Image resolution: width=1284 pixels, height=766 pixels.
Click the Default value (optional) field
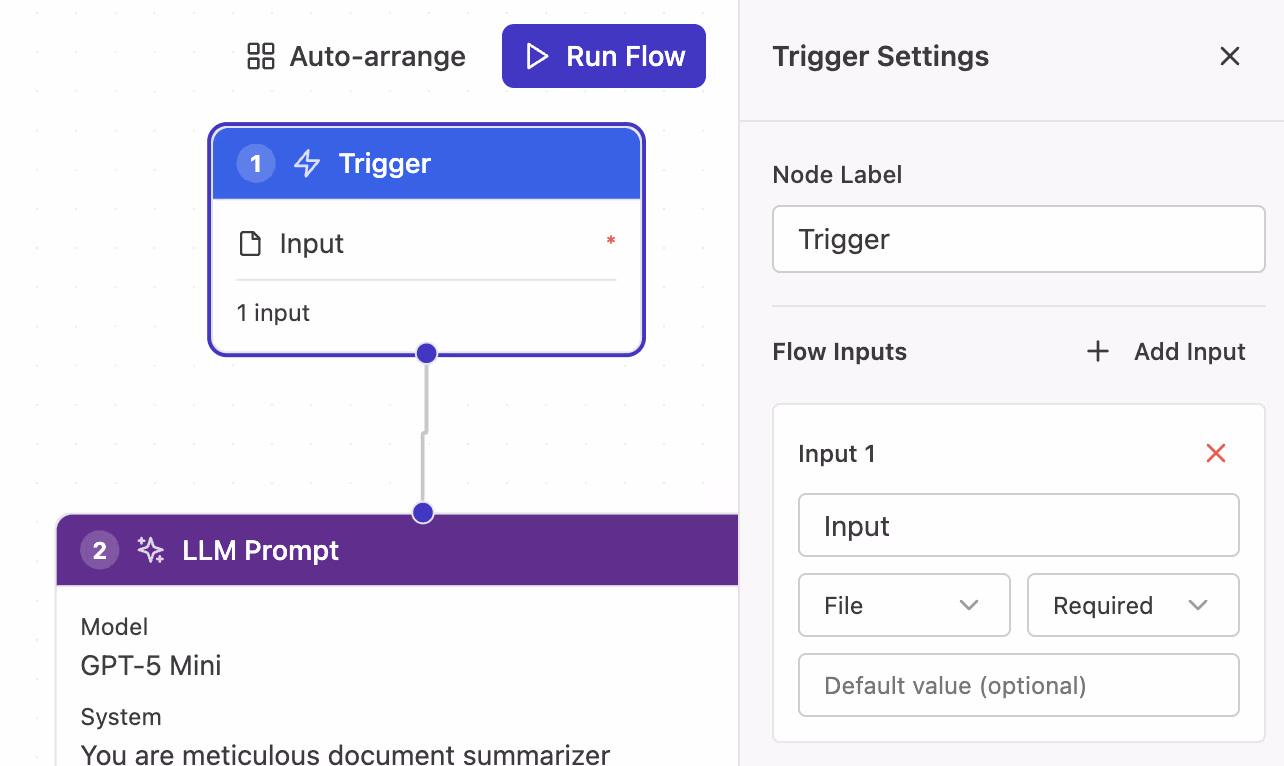[1018, 685]
